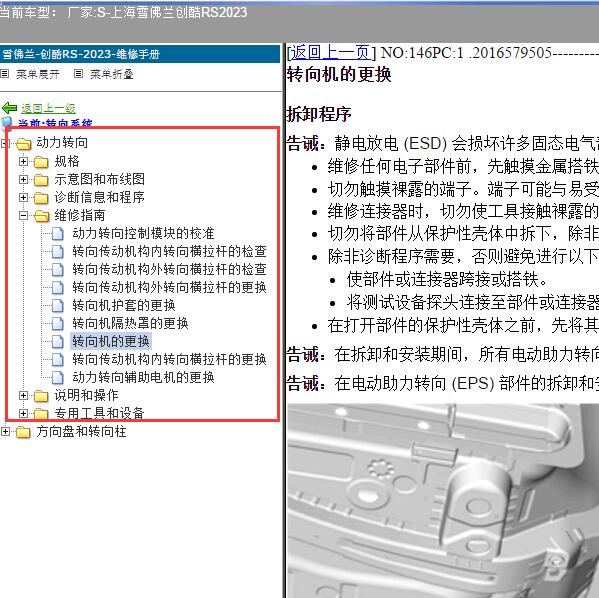Select the highlighted 转向机的更换 item
Image resolution: width=599 pixels, height=598 pixels.
point(111,341)
